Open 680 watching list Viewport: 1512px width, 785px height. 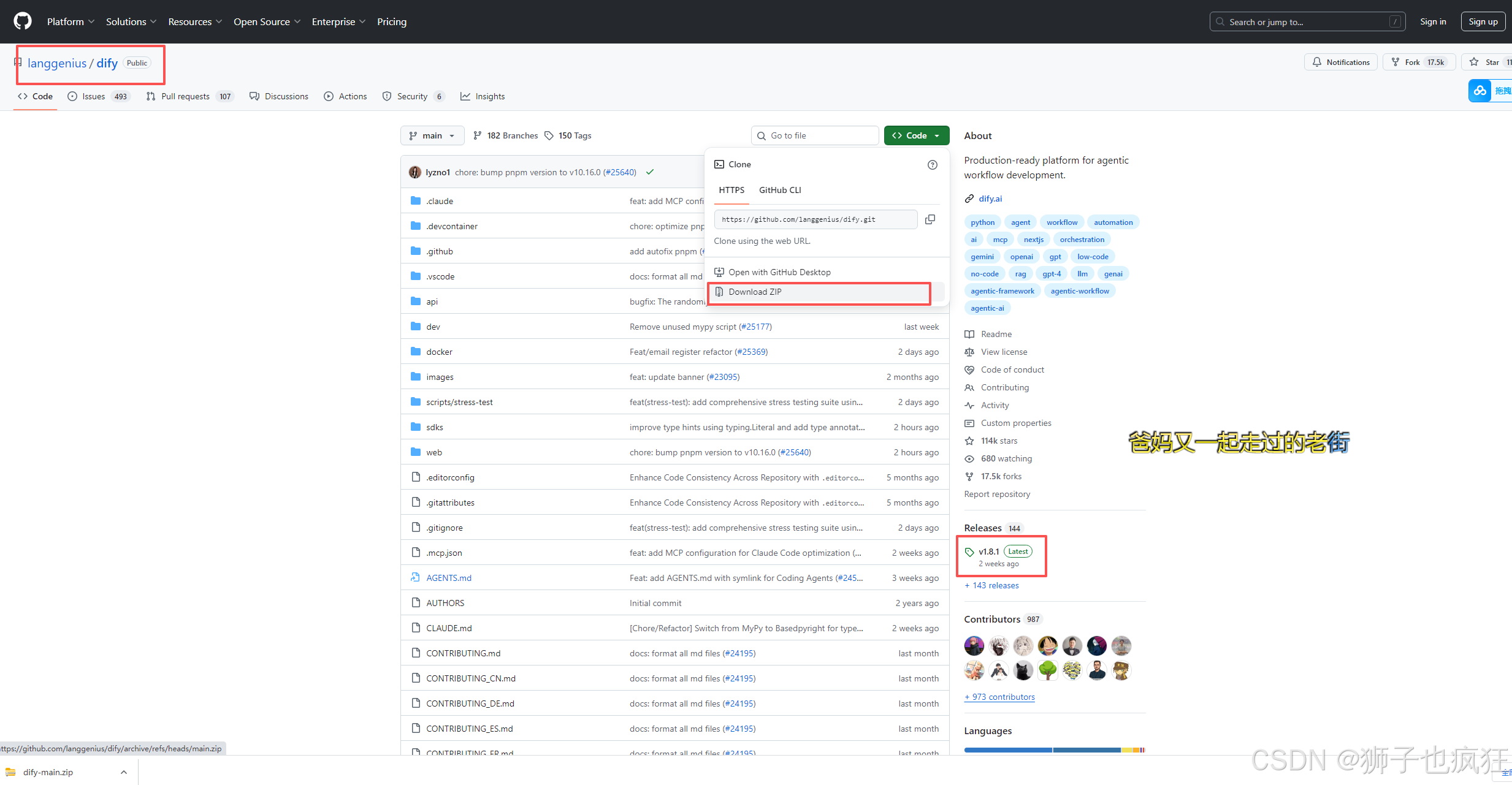coord(1006,458)
